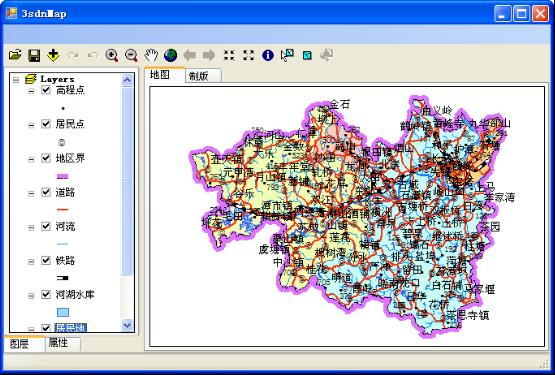
Task: Click the 白石铺 label on map
Action: click(x=447, y=285)
